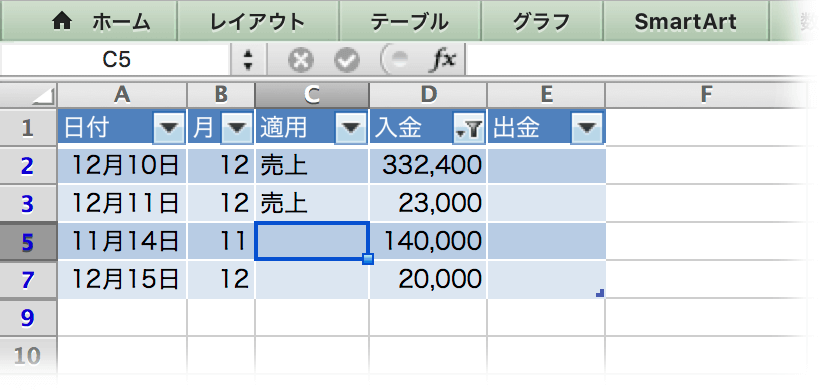This screenshot has height=390, width=824.
Task: Select cell containing 332,400
Action: coord(428,166)
